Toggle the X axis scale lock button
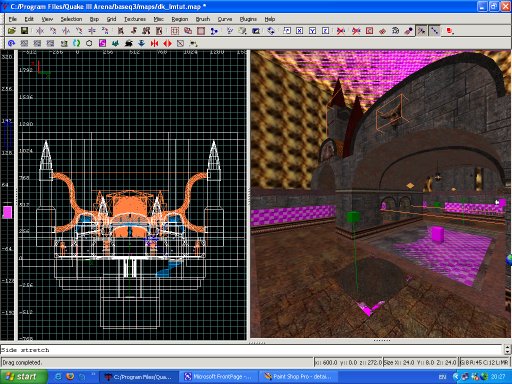This screenshot has width=512, height=384. [300, 31]
